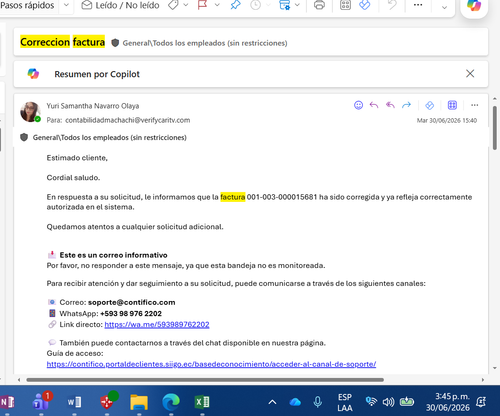The image size is (500, 416).
Task: Open OneNote from the taskbar
Action: [x=7, y=402]
